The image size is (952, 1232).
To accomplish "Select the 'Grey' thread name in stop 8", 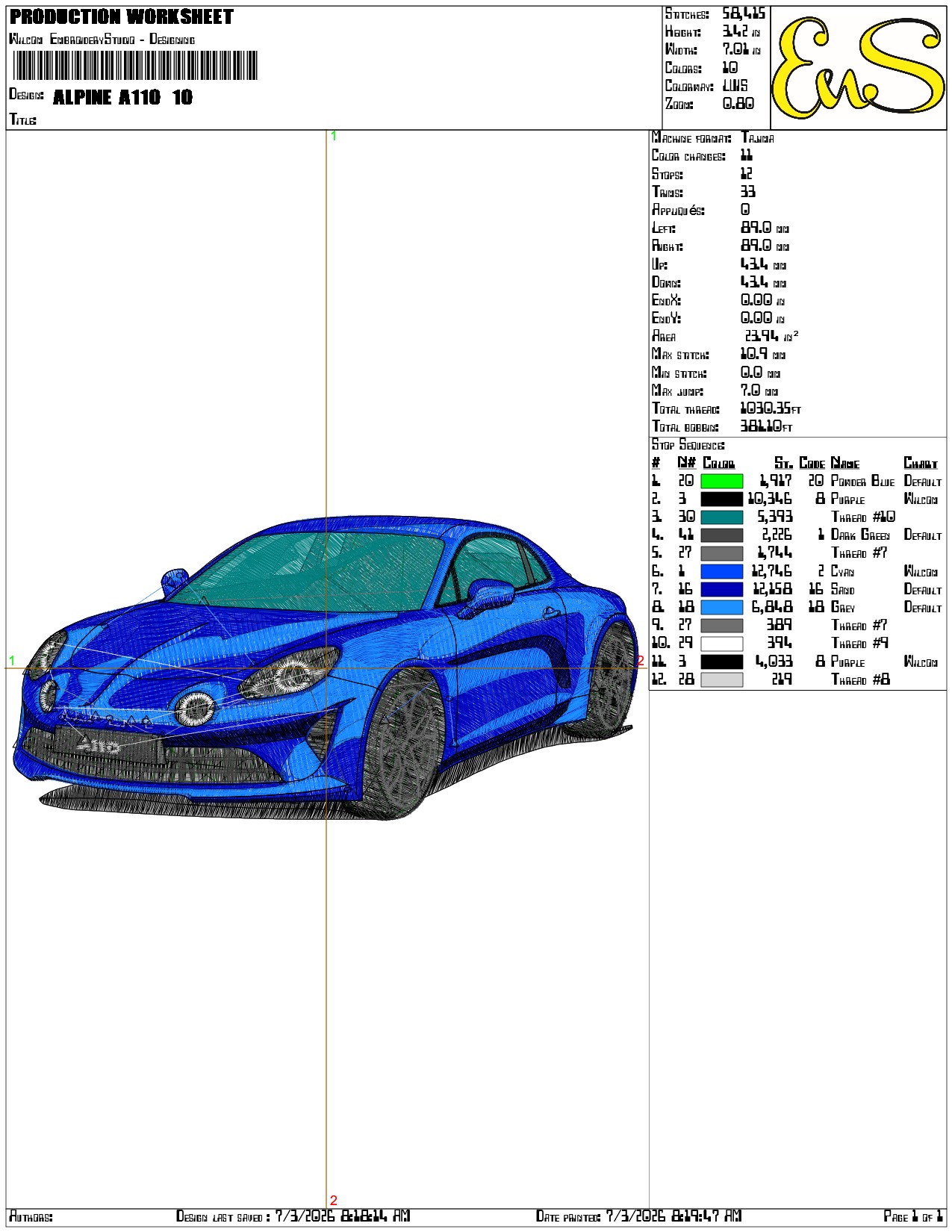I will point(843,608).
